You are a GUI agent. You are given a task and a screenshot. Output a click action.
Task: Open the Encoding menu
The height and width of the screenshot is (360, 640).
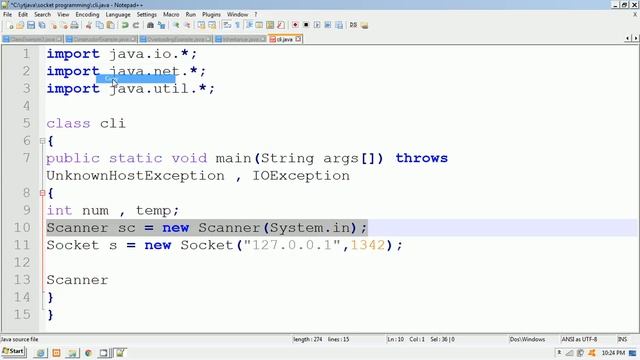87,14
